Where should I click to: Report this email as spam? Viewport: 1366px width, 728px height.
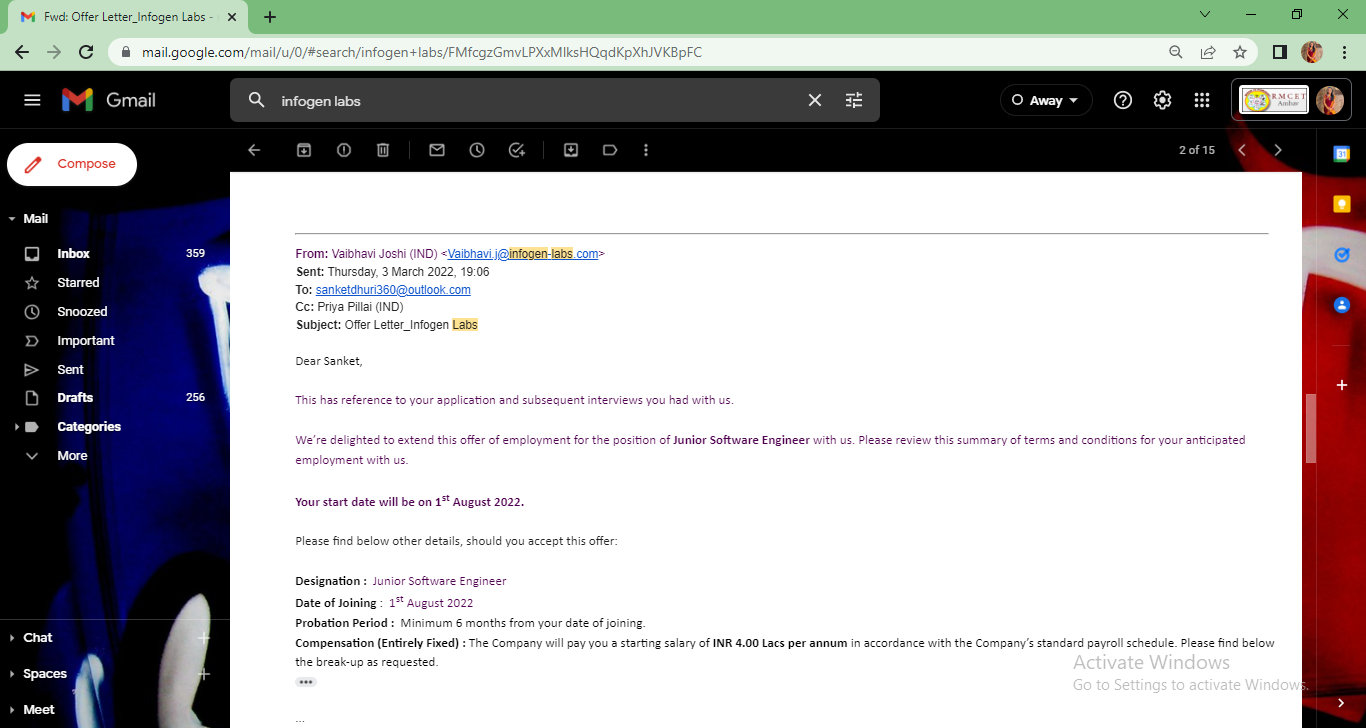click(344, 150)
